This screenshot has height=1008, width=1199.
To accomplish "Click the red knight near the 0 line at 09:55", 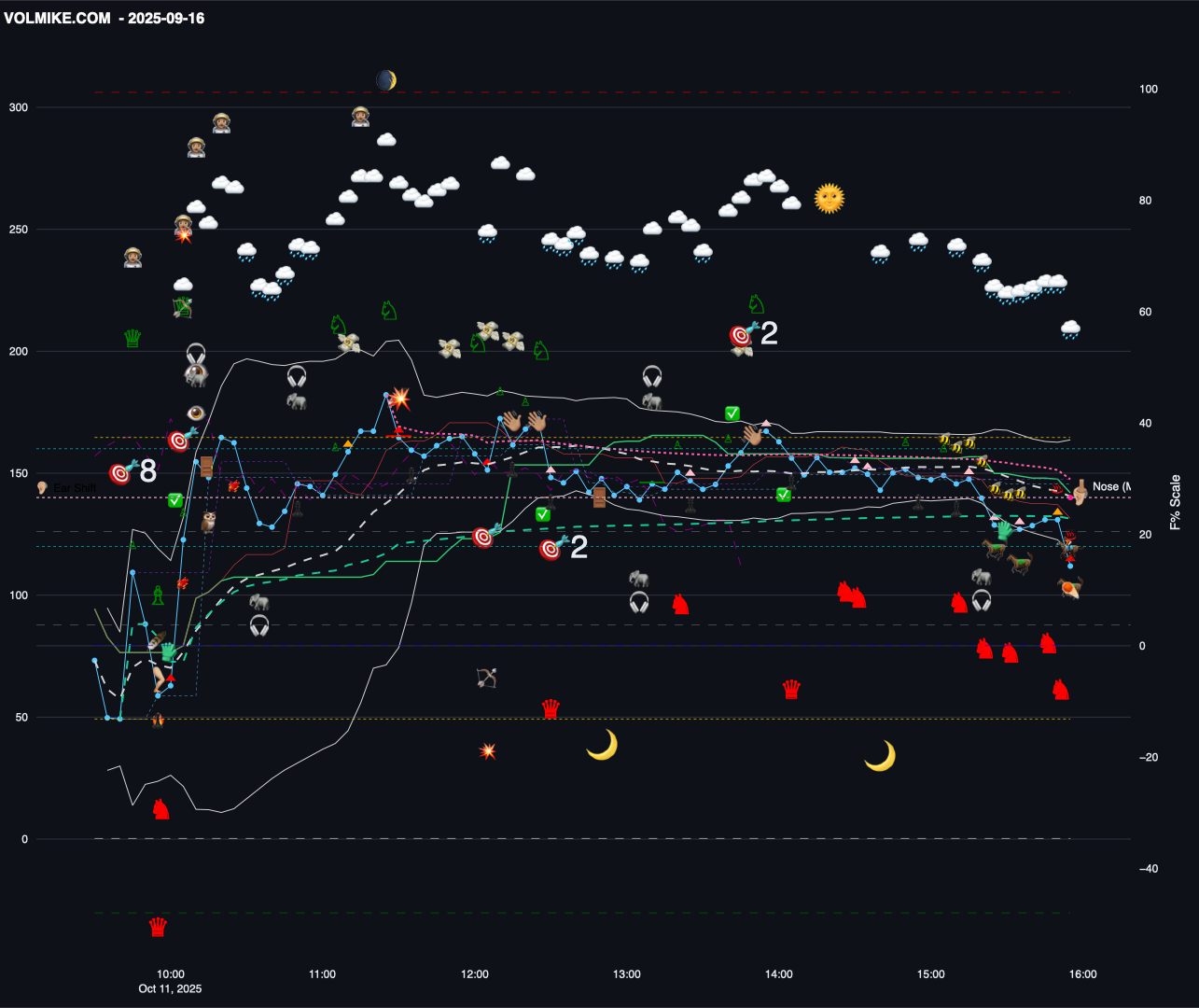I will [161, 809].
